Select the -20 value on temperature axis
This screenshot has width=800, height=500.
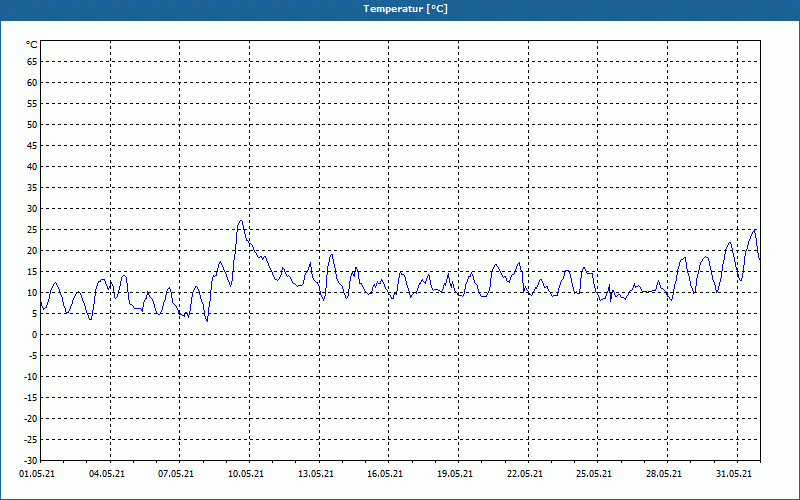31,418
